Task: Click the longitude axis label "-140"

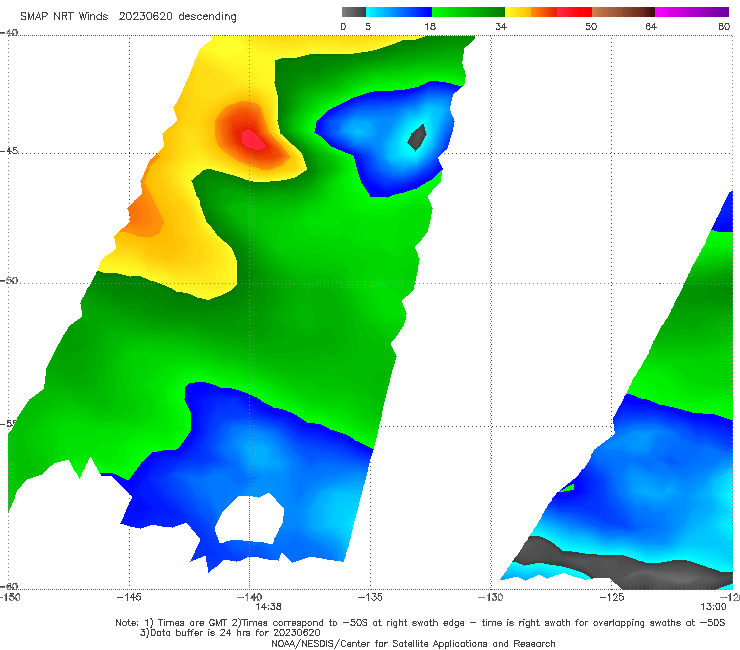Action: 249,597
